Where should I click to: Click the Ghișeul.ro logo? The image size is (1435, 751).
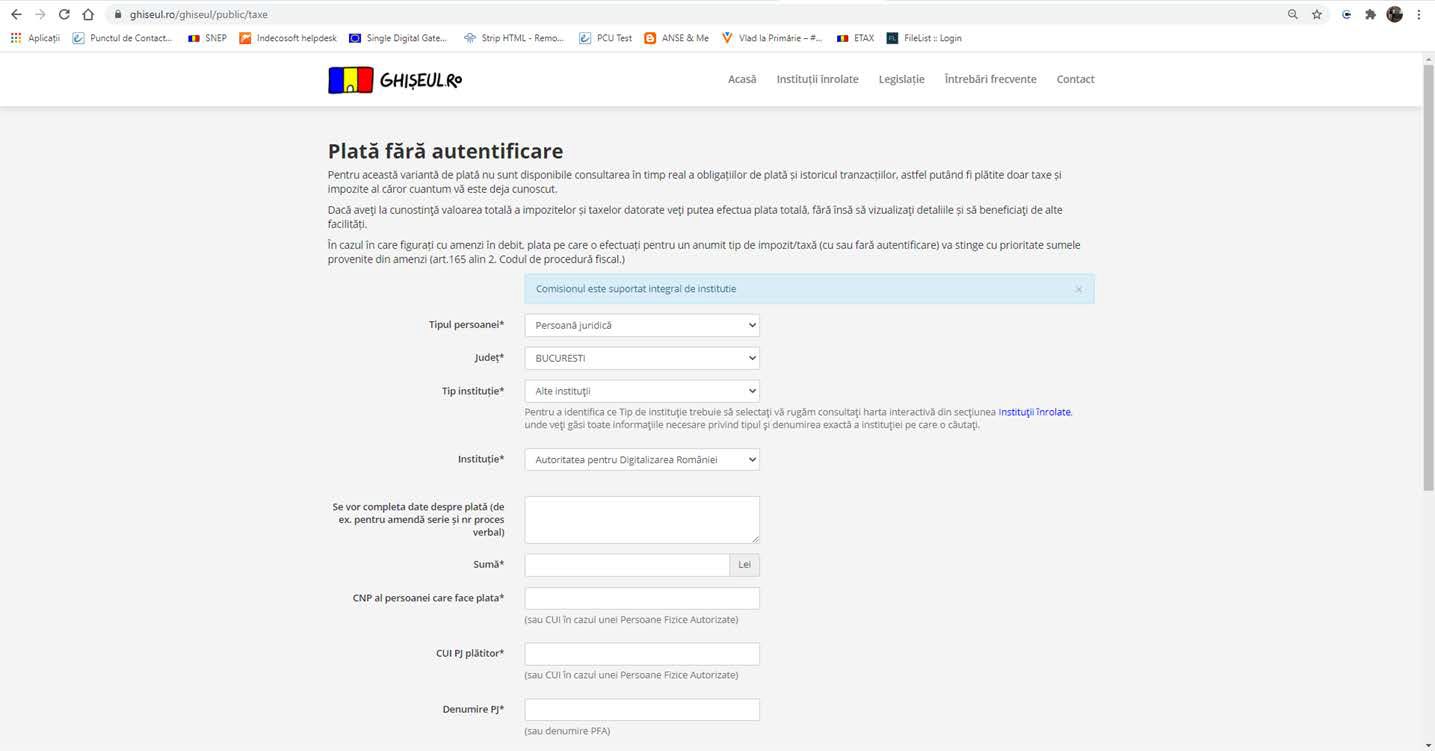tap(395, 80)
